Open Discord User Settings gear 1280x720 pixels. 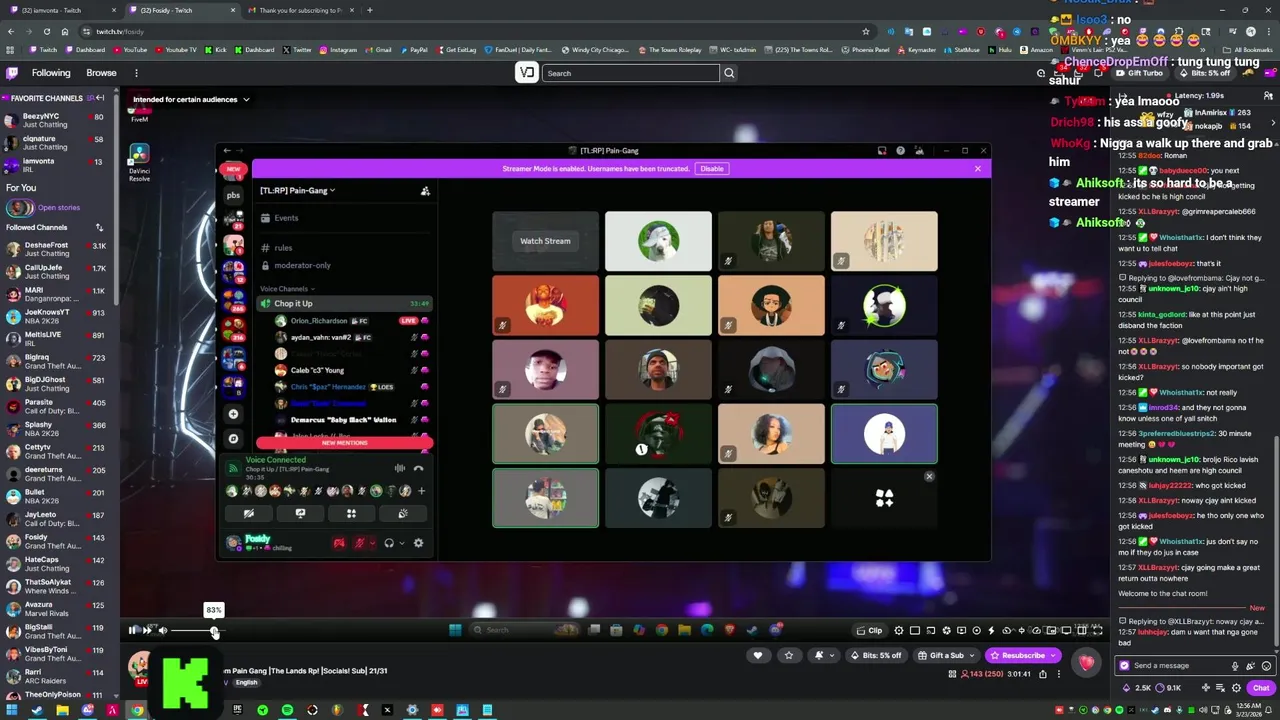418,543
